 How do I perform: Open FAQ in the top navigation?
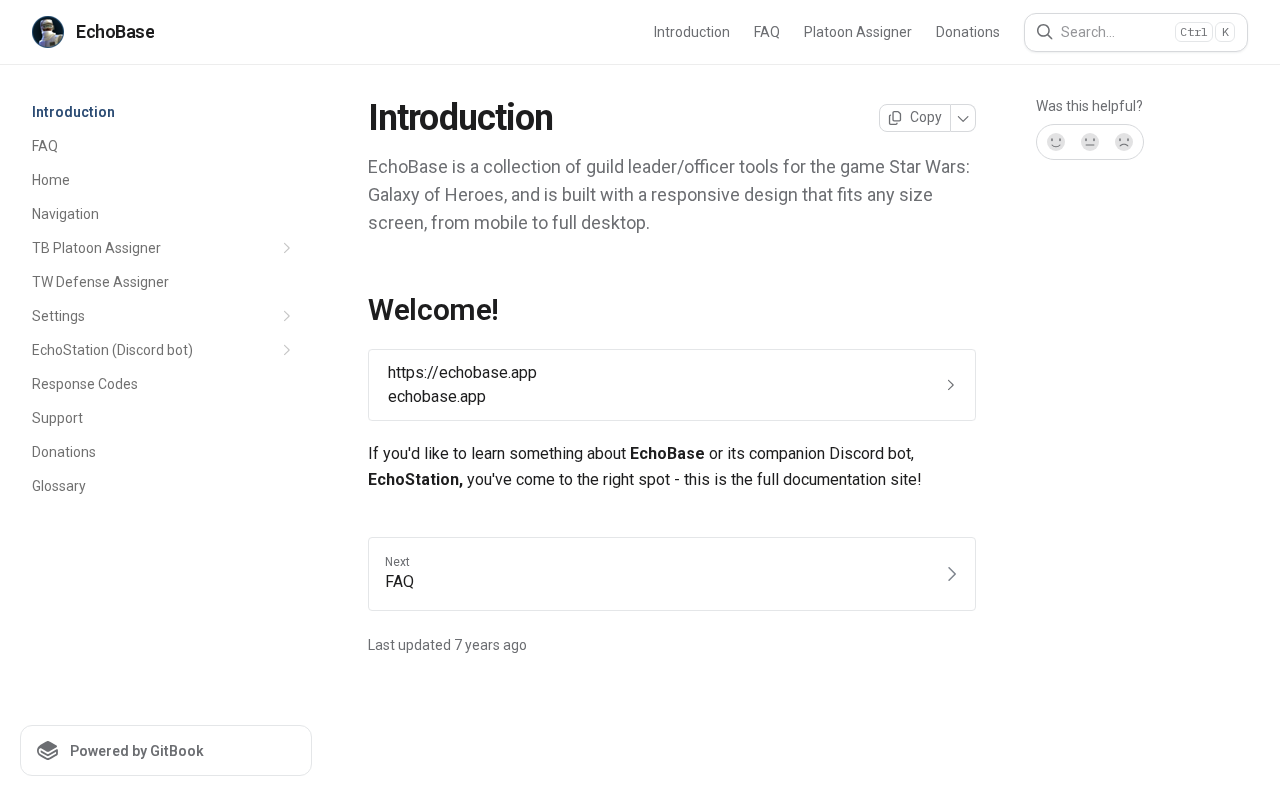[x=767, y=32]
